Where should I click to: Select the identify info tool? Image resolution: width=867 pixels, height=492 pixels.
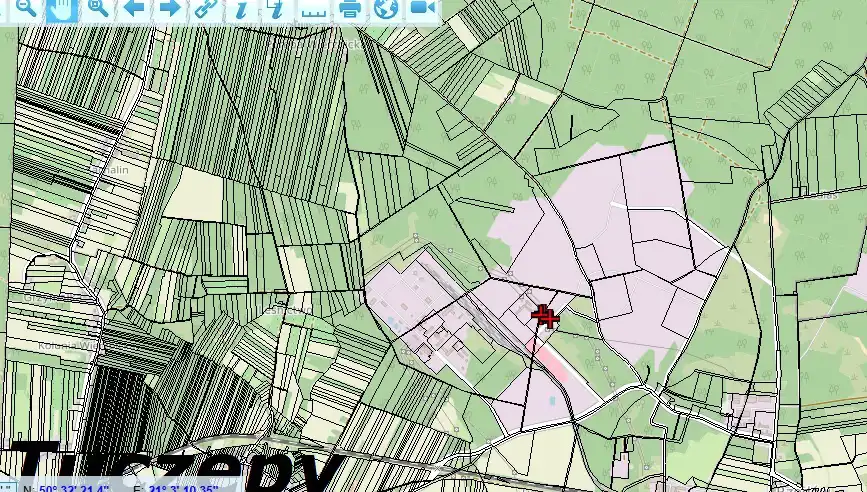(x=241, y=9)
